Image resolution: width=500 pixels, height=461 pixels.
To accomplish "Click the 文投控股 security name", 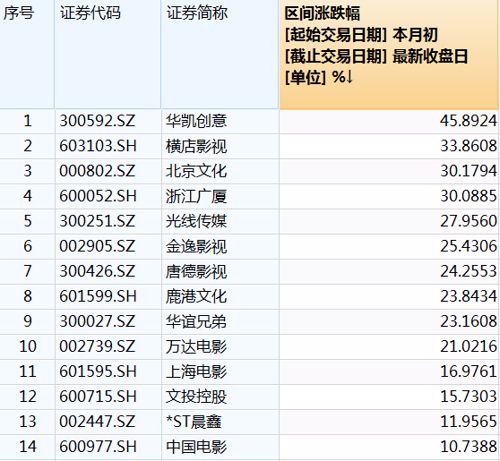I will coord(196,396).
